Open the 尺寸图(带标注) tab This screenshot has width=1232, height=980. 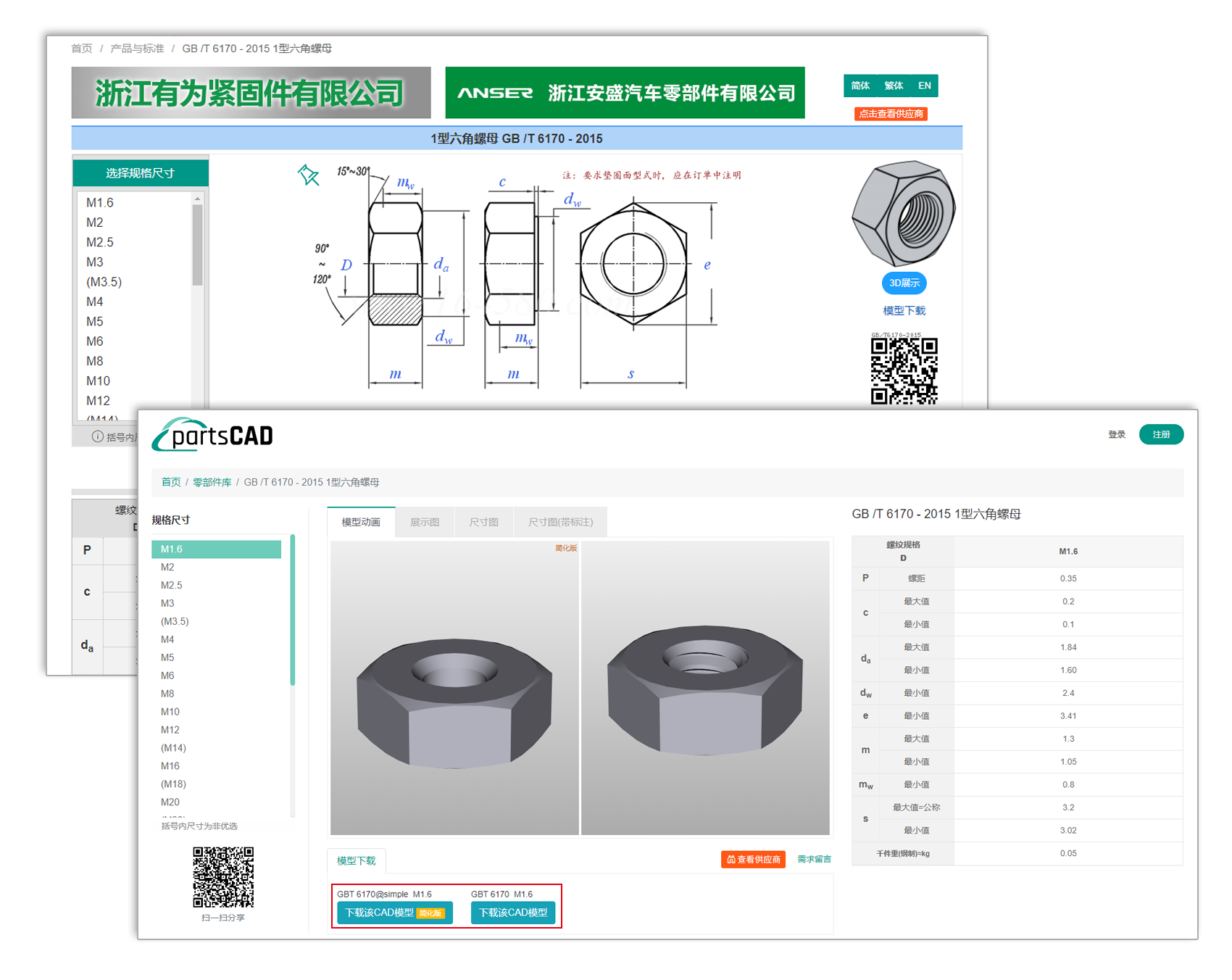(x=560, y=522)
